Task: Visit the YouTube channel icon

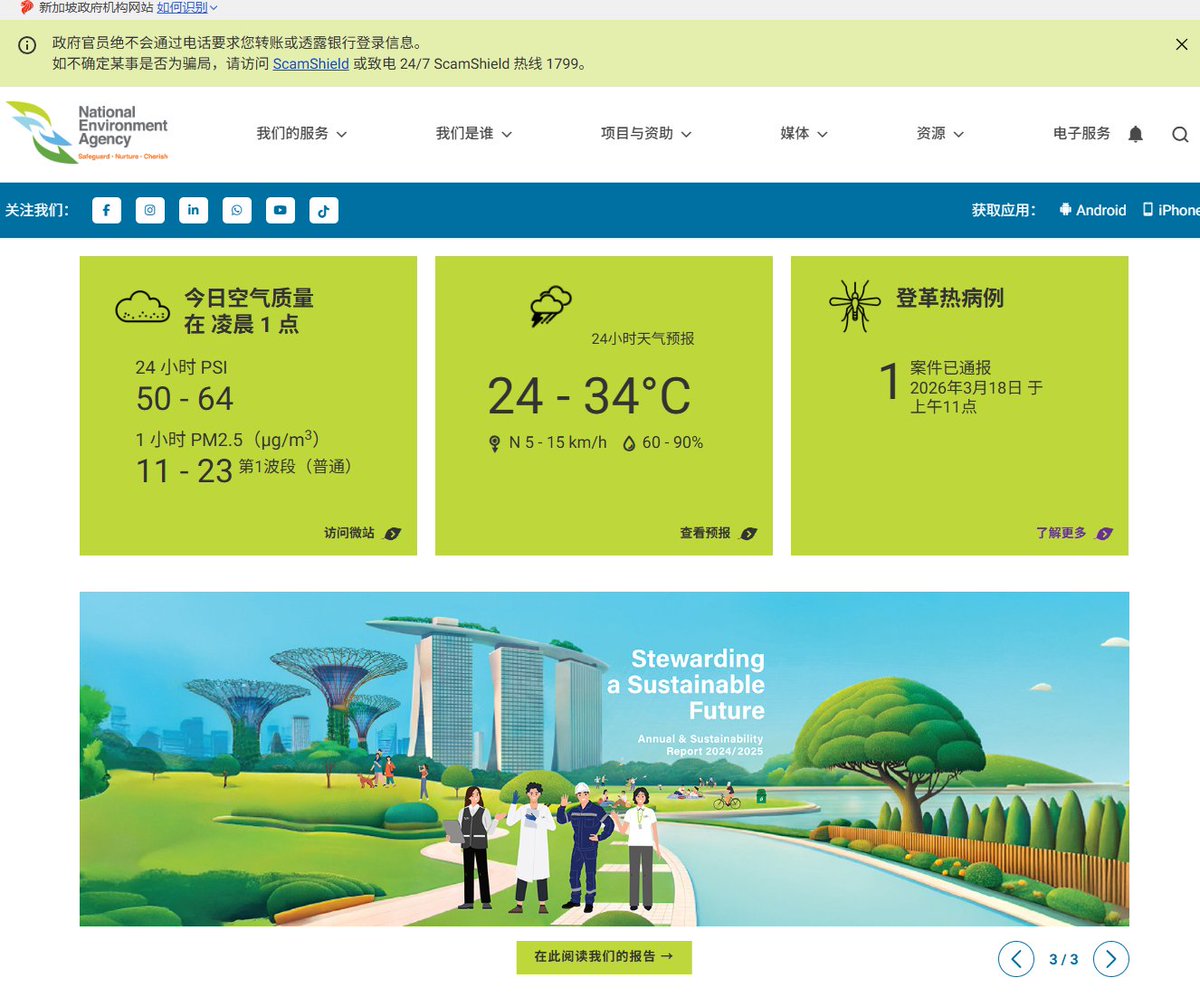Action: 280,210
